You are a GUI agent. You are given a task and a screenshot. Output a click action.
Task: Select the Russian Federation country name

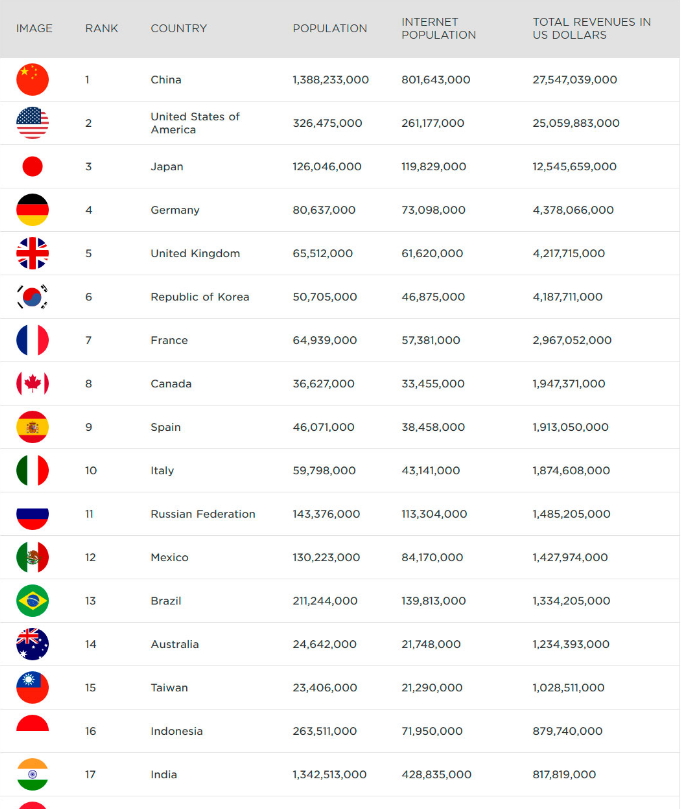[x=203, y=514]
